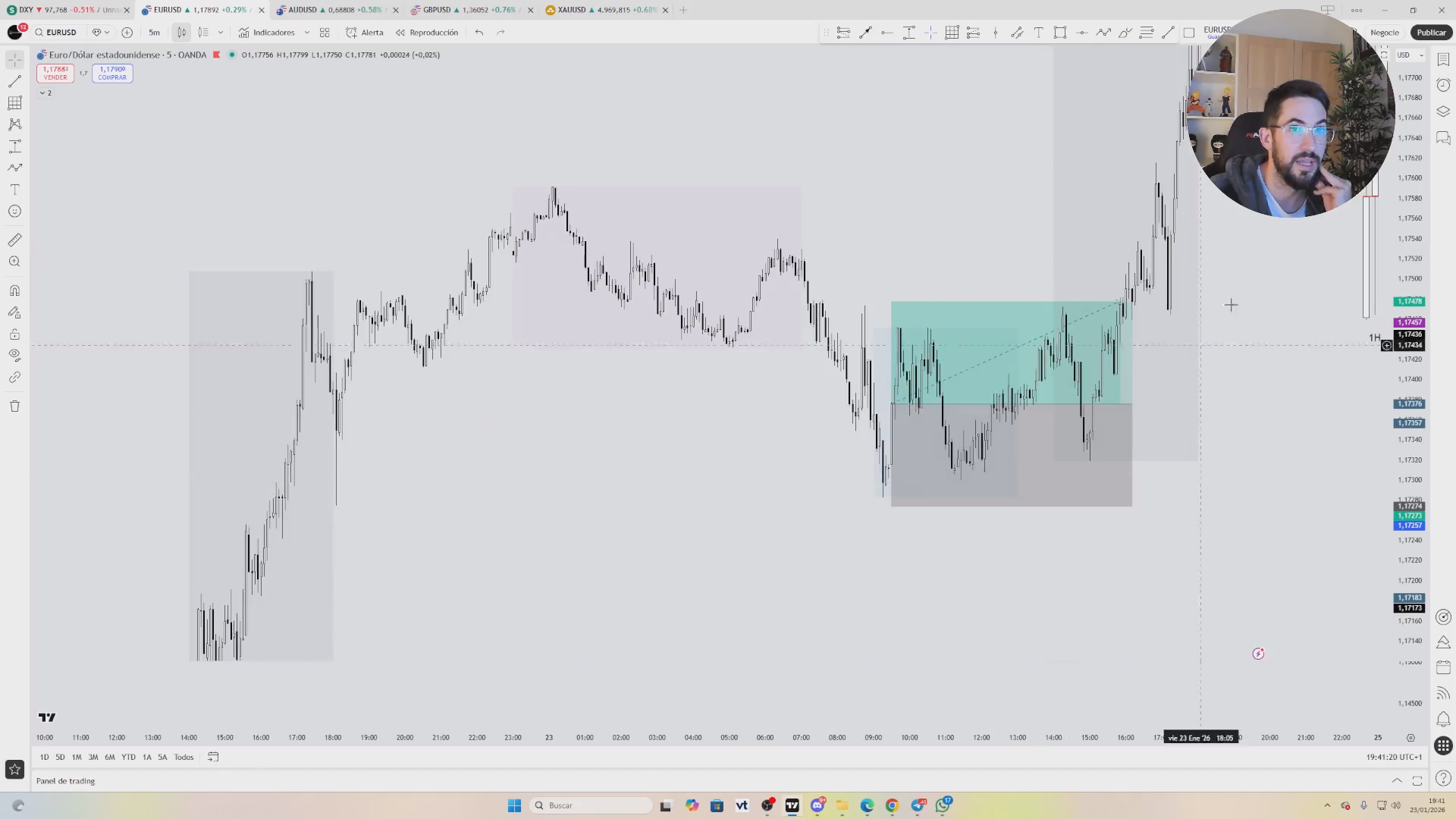Image resolution: width=1456 pixels, height=819 pixels.
Task: Undo the last chart action
Action: (479, 33)
